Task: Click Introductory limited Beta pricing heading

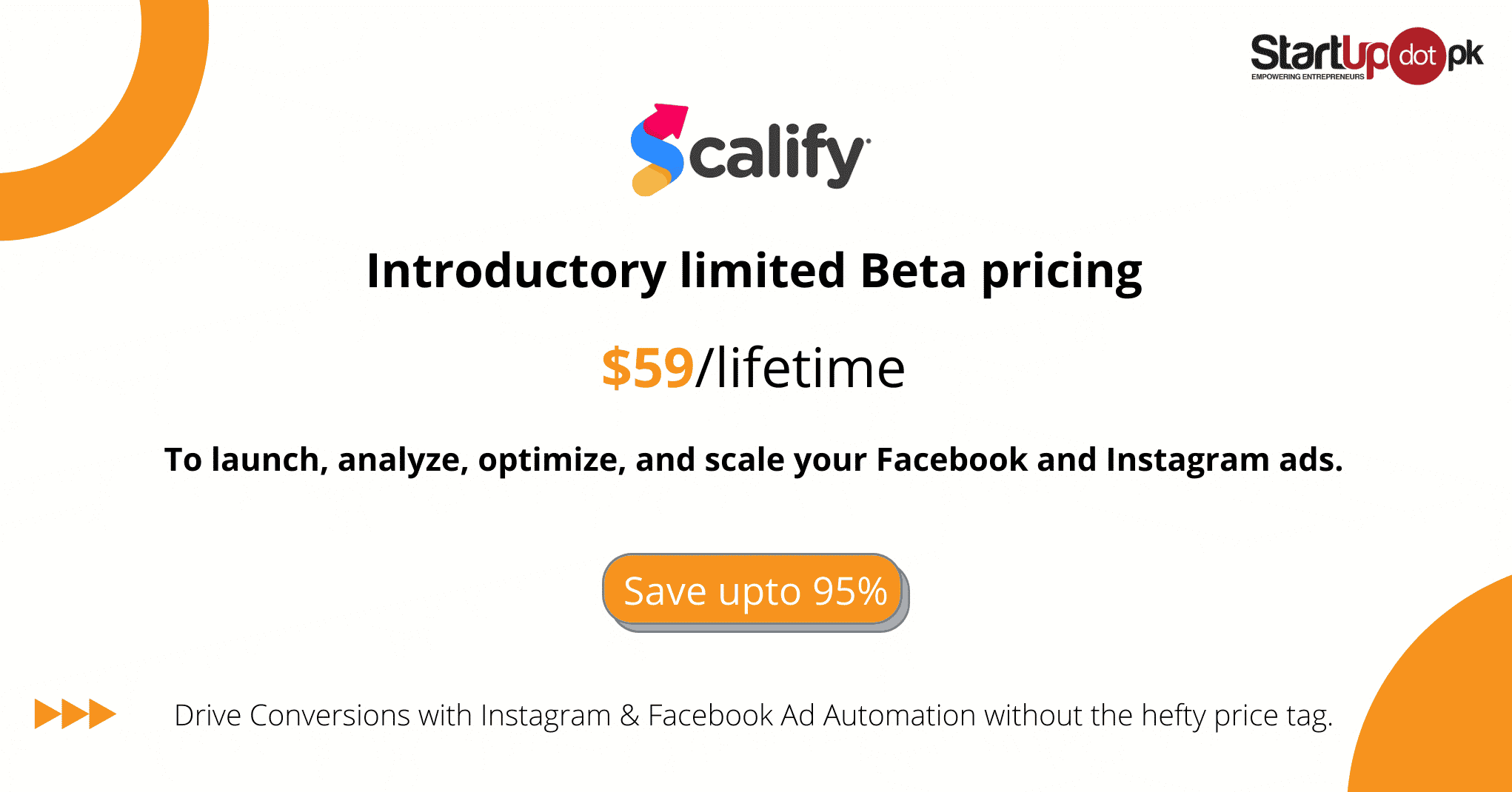Action: (755, 272)
